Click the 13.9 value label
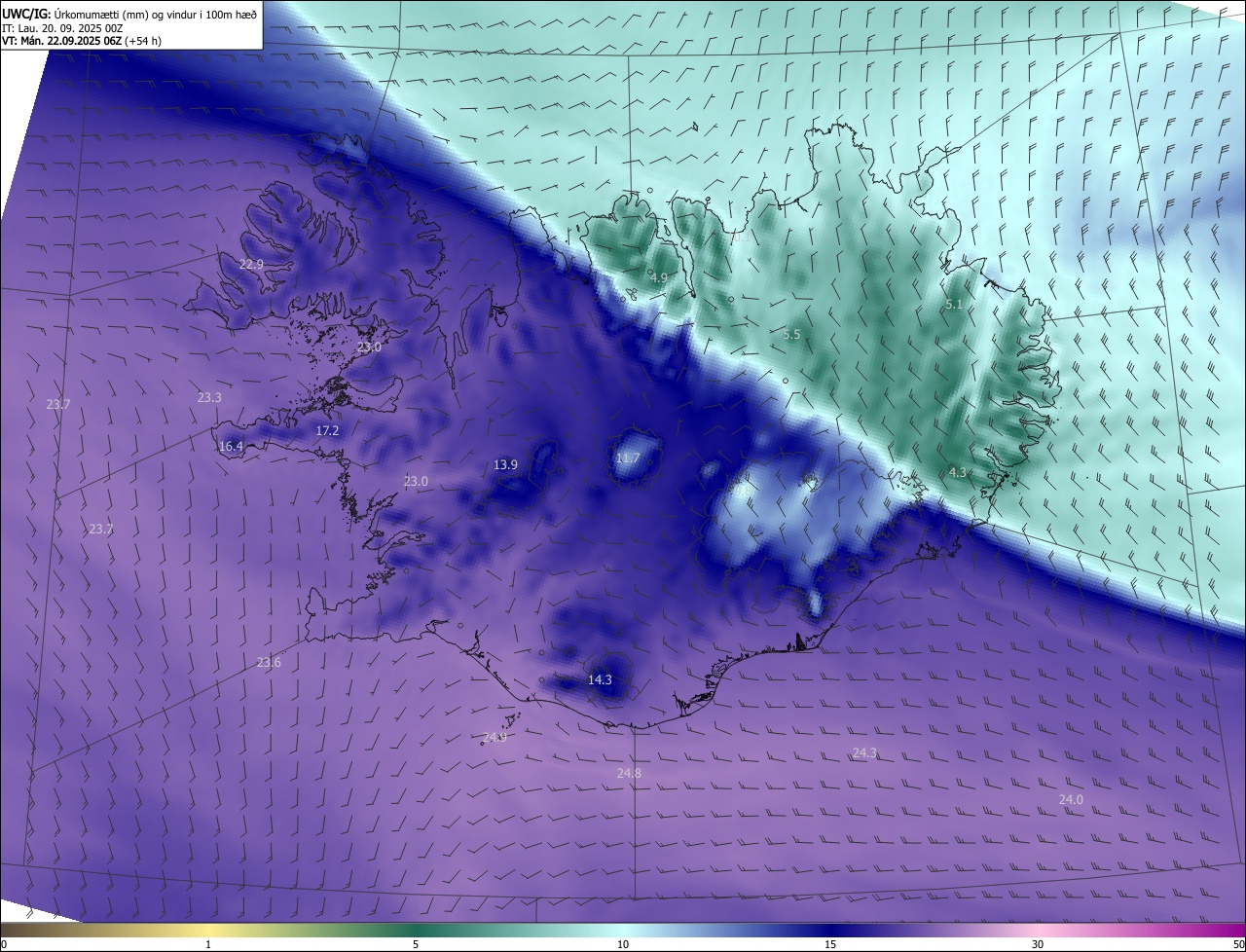 505,464
